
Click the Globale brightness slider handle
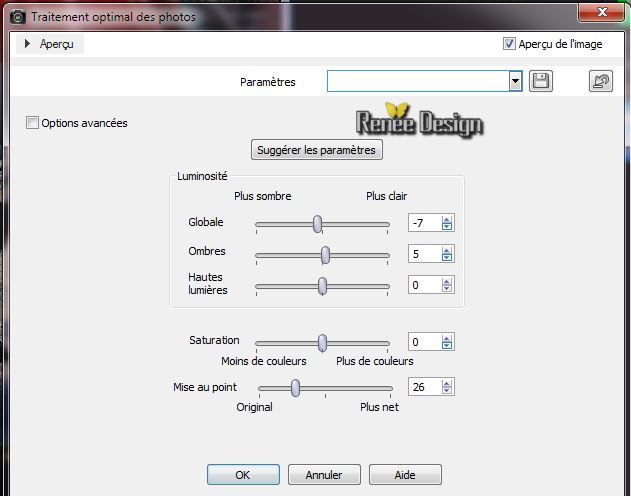pos(317,224)
